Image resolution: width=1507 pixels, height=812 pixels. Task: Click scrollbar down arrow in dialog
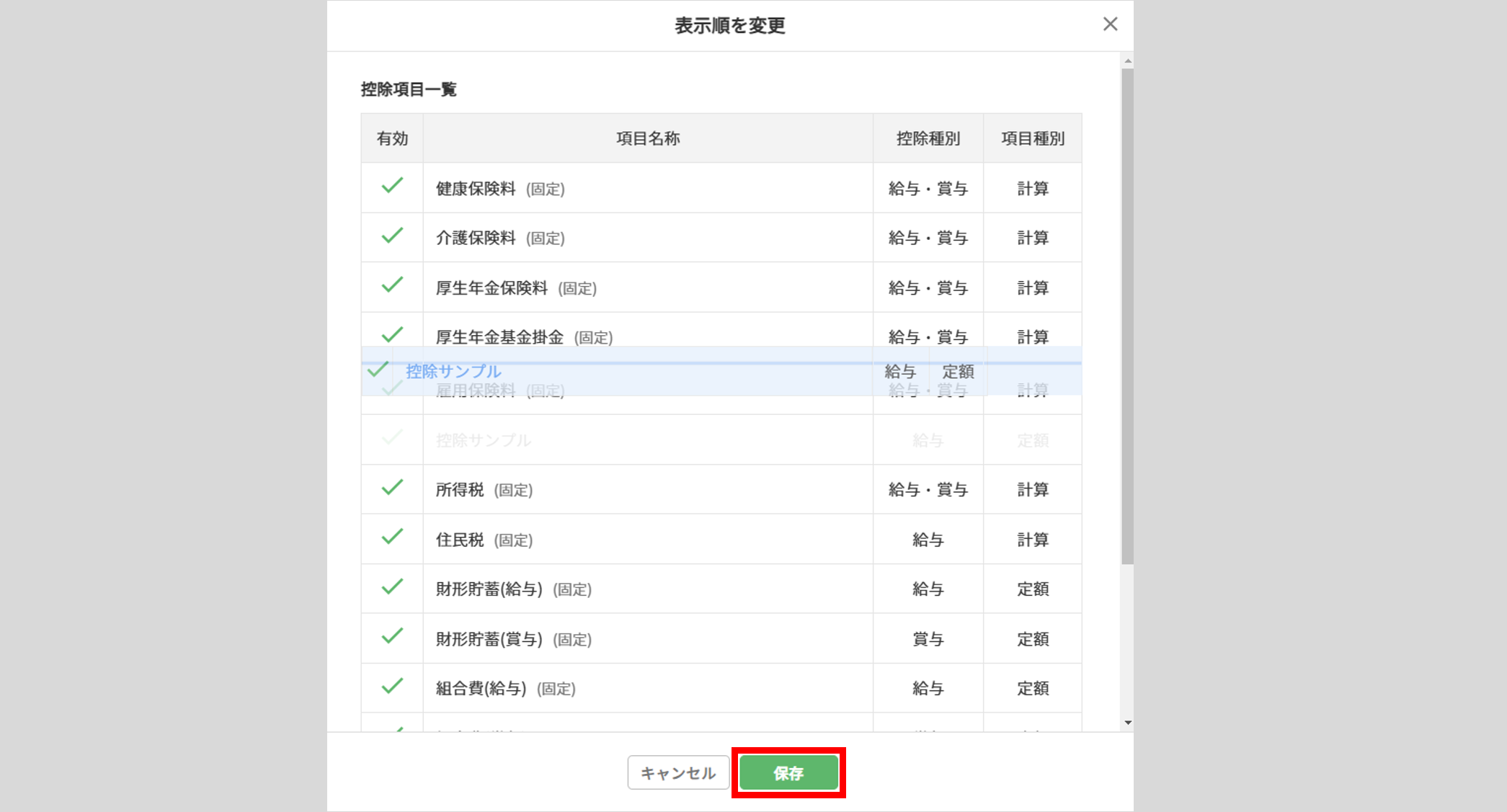pyautogui.click(x=1127, y=723)
